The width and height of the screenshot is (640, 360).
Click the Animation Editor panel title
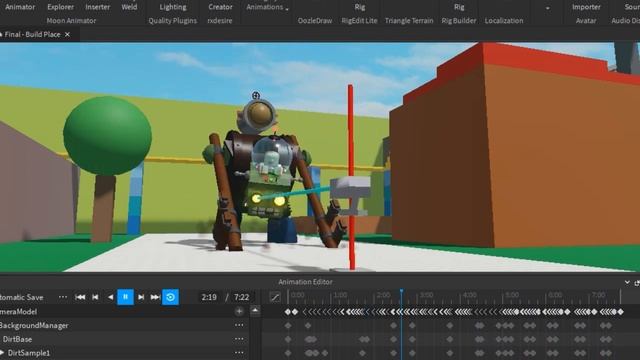pos(305,282)
